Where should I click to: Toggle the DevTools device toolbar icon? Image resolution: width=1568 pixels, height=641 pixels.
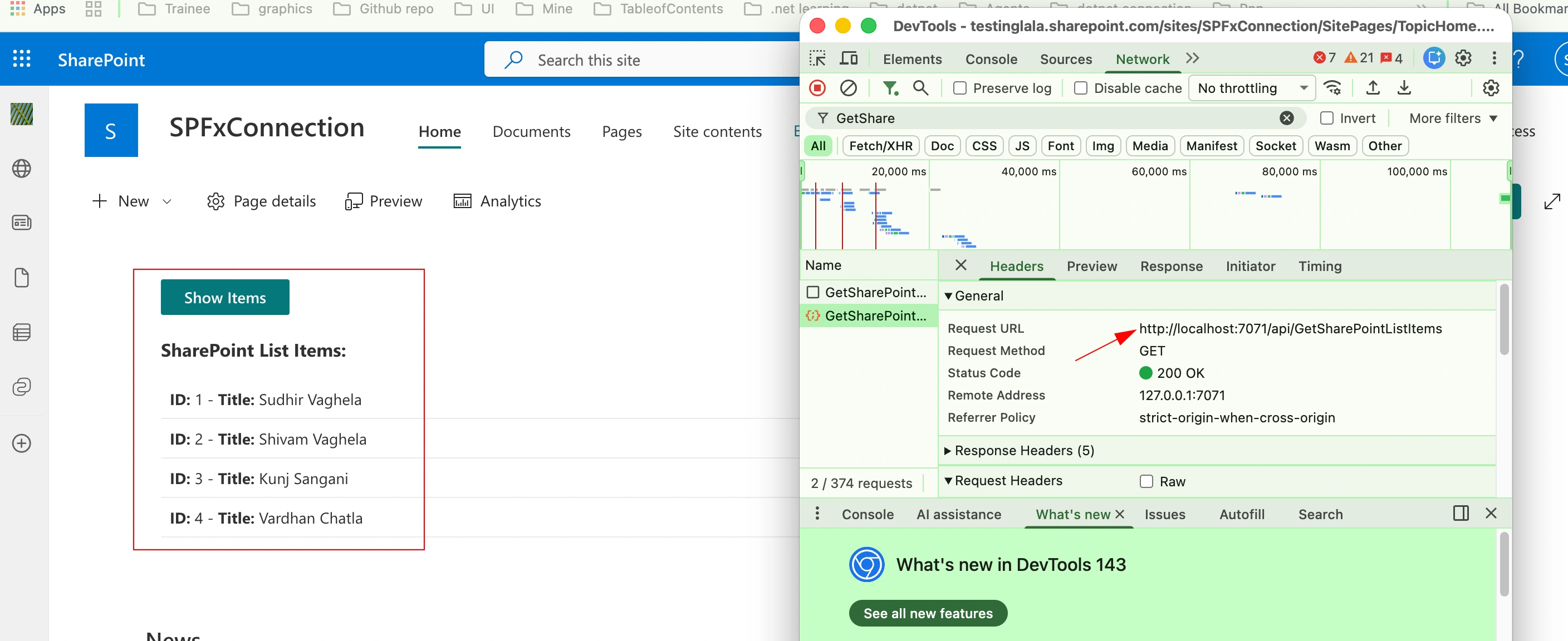tap(849, 58)
